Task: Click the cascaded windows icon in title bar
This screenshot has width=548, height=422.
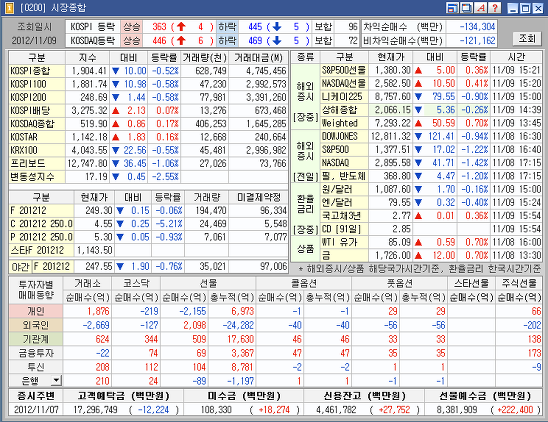Action: pyautogui.click(x=467, y=8)
